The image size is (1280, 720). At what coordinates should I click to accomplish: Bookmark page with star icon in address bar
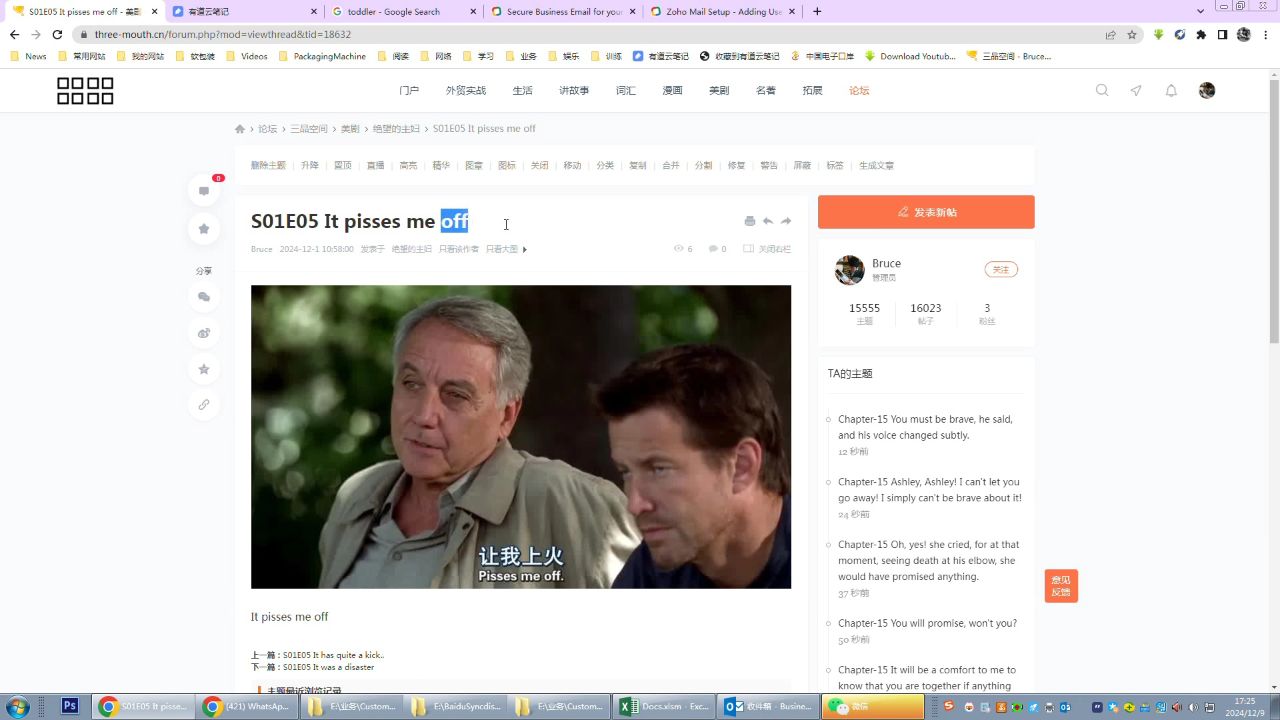(x=1132, y=34)
